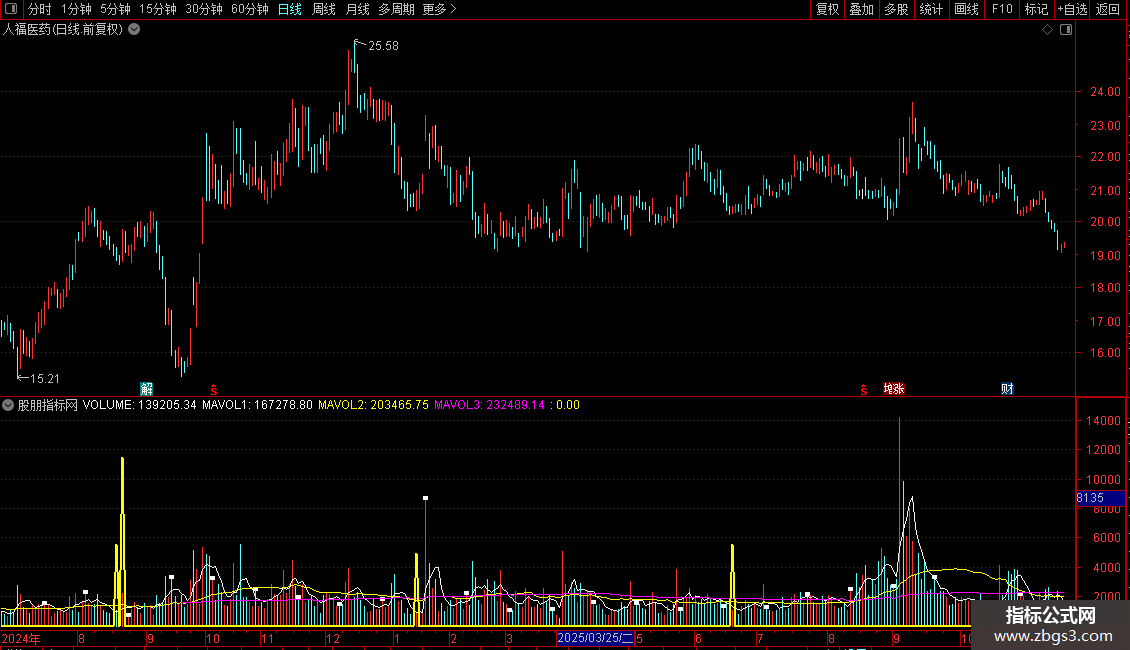This screenshot has height=650, width=1130.
Task: Switch to 月线 monthly chart
Action: point(357,9)
